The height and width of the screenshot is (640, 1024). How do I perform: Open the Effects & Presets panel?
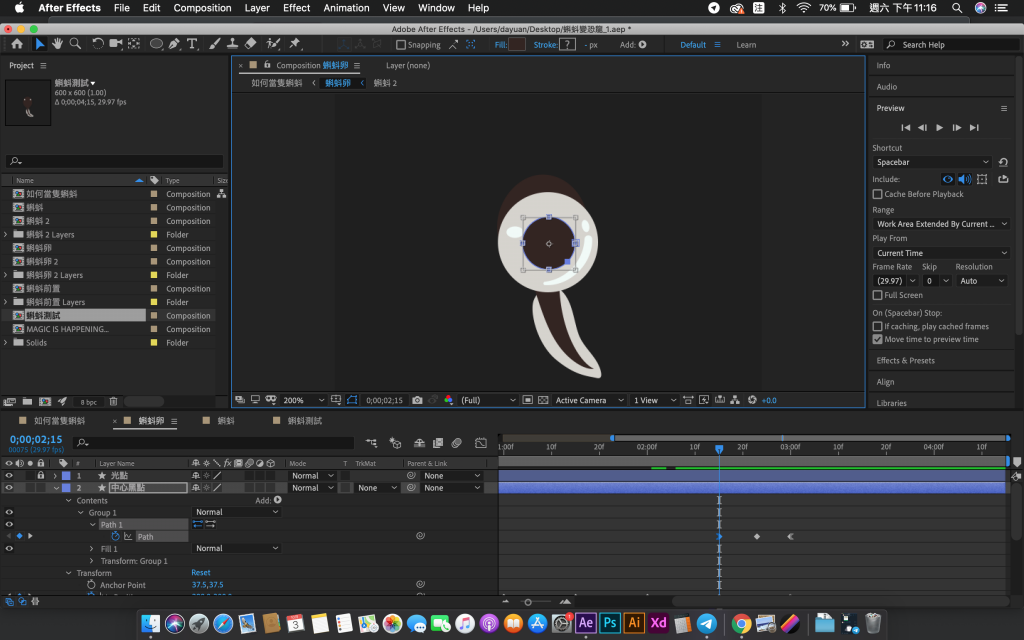point(905,361)
